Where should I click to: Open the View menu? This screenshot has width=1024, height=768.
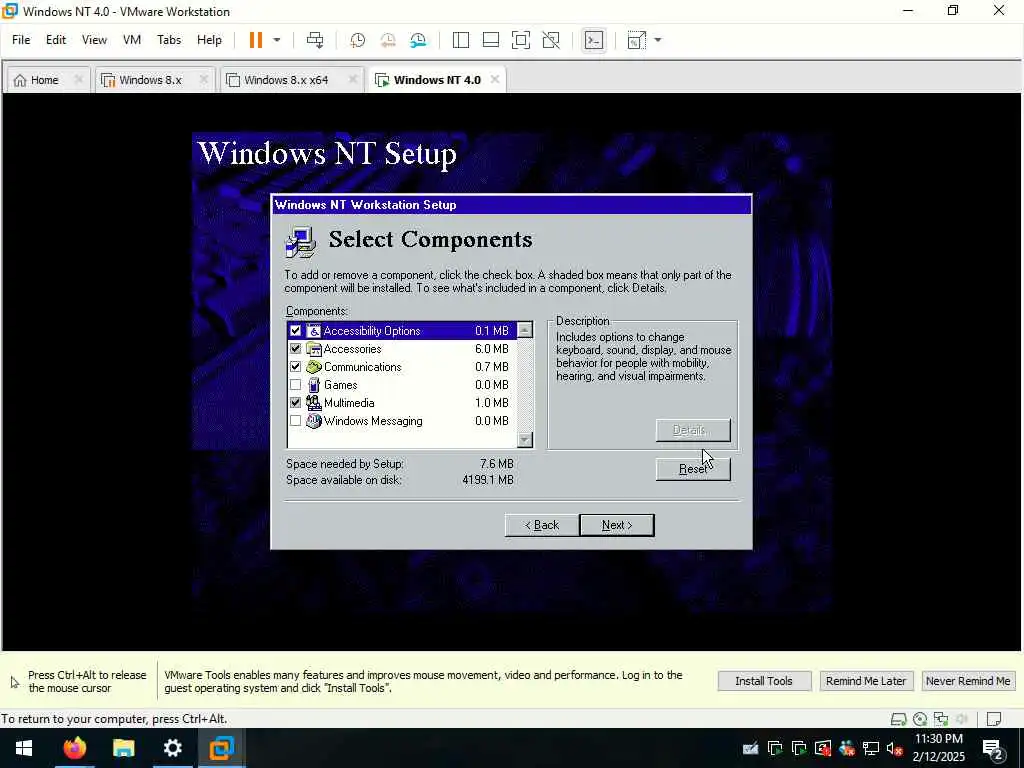(x=94, y=40)
